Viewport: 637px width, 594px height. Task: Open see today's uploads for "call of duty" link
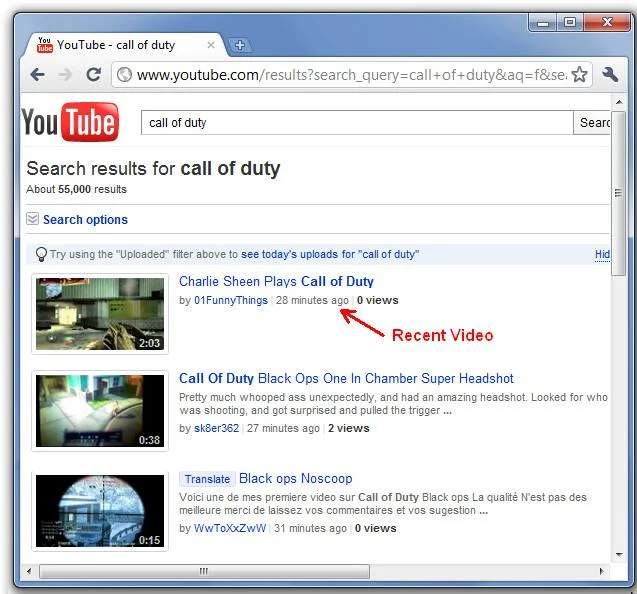click(x=330, y=254)
